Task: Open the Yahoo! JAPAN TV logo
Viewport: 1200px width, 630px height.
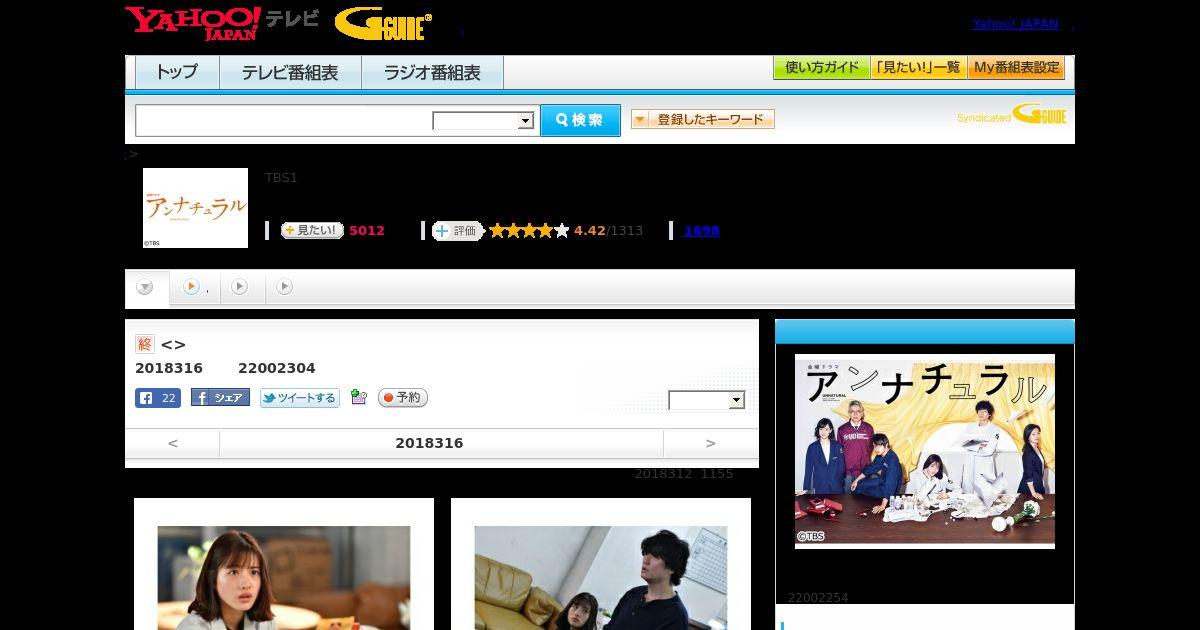Action: [222, 23]
